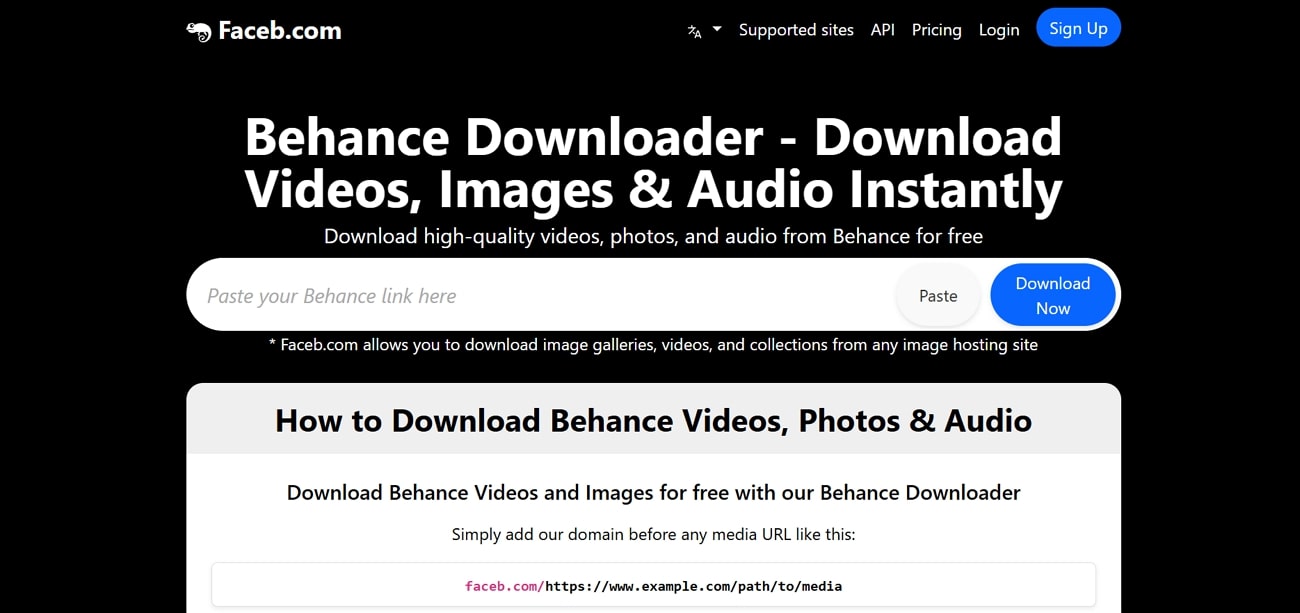
Task: Click the Paste button
Action: (937, 295)
